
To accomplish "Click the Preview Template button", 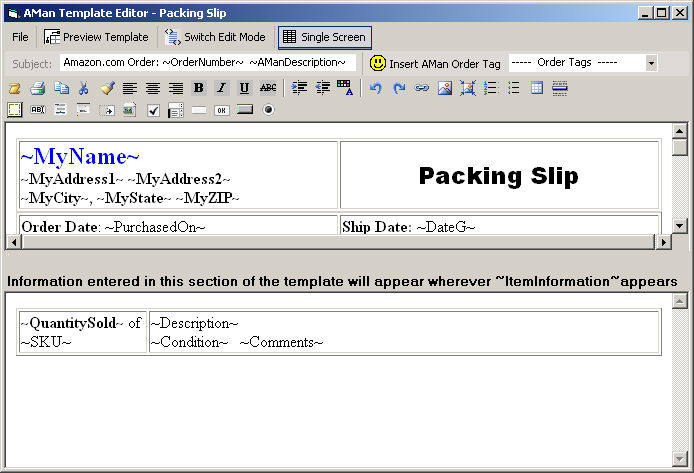I will [x=96, y=37].
